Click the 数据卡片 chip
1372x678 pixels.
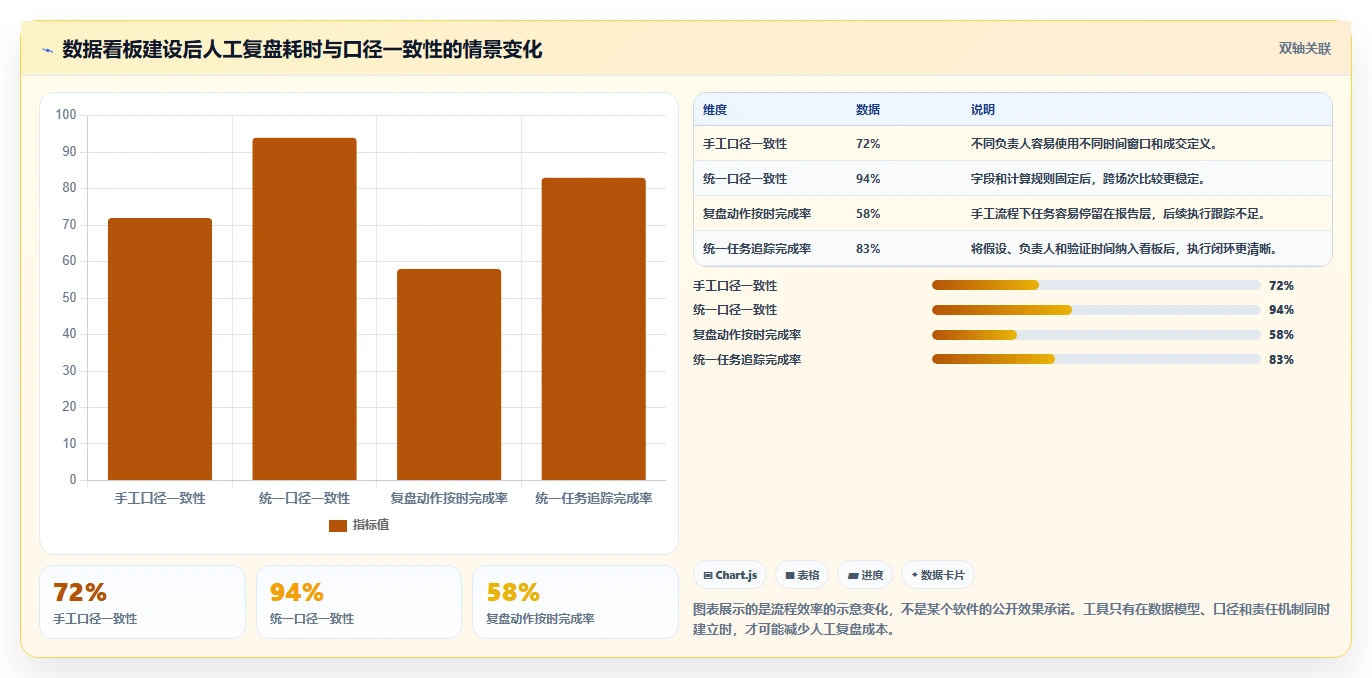937,575
